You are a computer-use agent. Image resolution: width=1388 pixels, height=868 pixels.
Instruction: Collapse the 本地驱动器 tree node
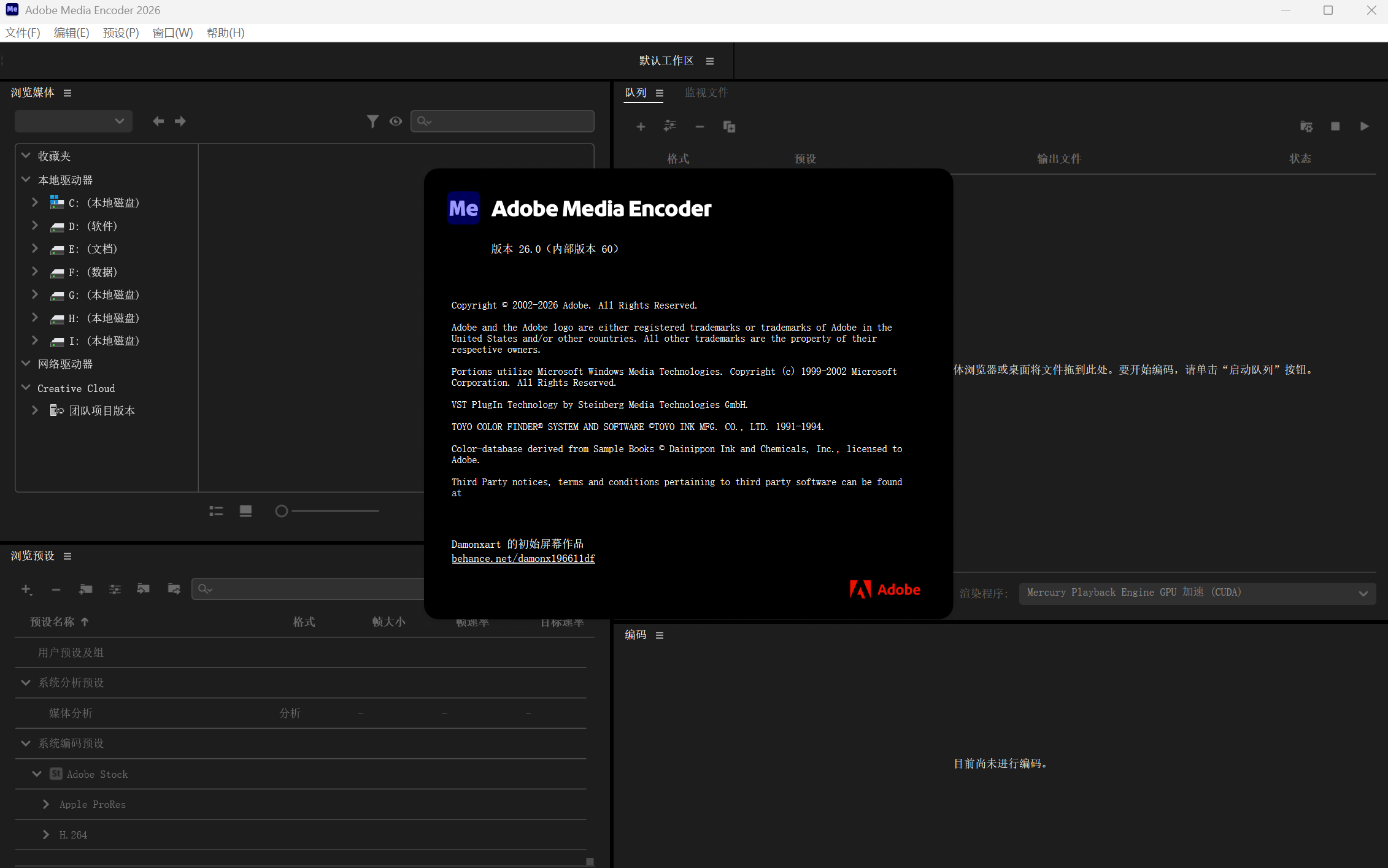point(26,180)
